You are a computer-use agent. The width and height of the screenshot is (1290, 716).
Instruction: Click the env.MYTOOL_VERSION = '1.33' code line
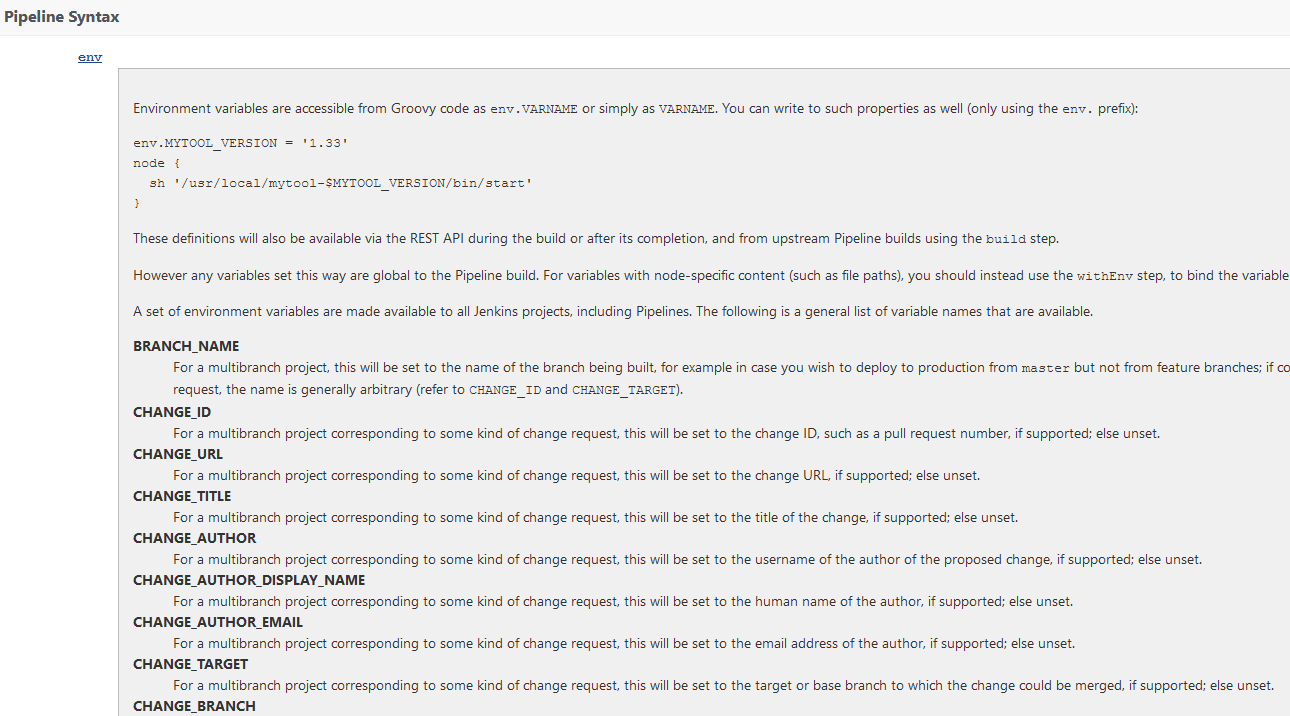pyautogui.click(x=240, y=143)
